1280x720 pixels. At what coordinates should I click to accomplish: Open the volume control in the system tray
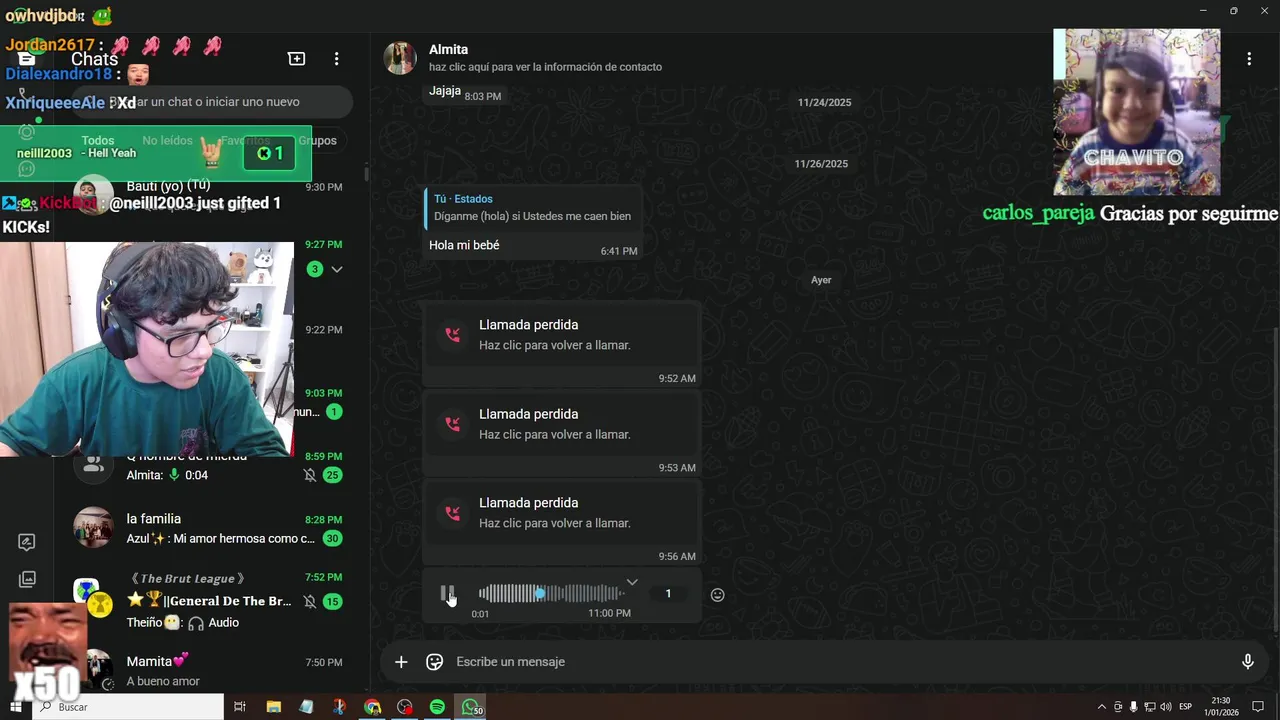click(x=1166, y=707)
